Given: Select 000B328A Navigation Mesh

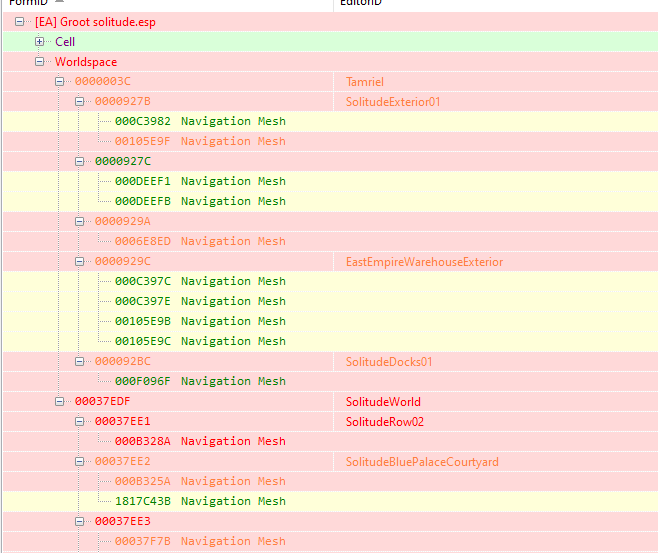Looking at the screenshot, I should (x=200, y=441).
